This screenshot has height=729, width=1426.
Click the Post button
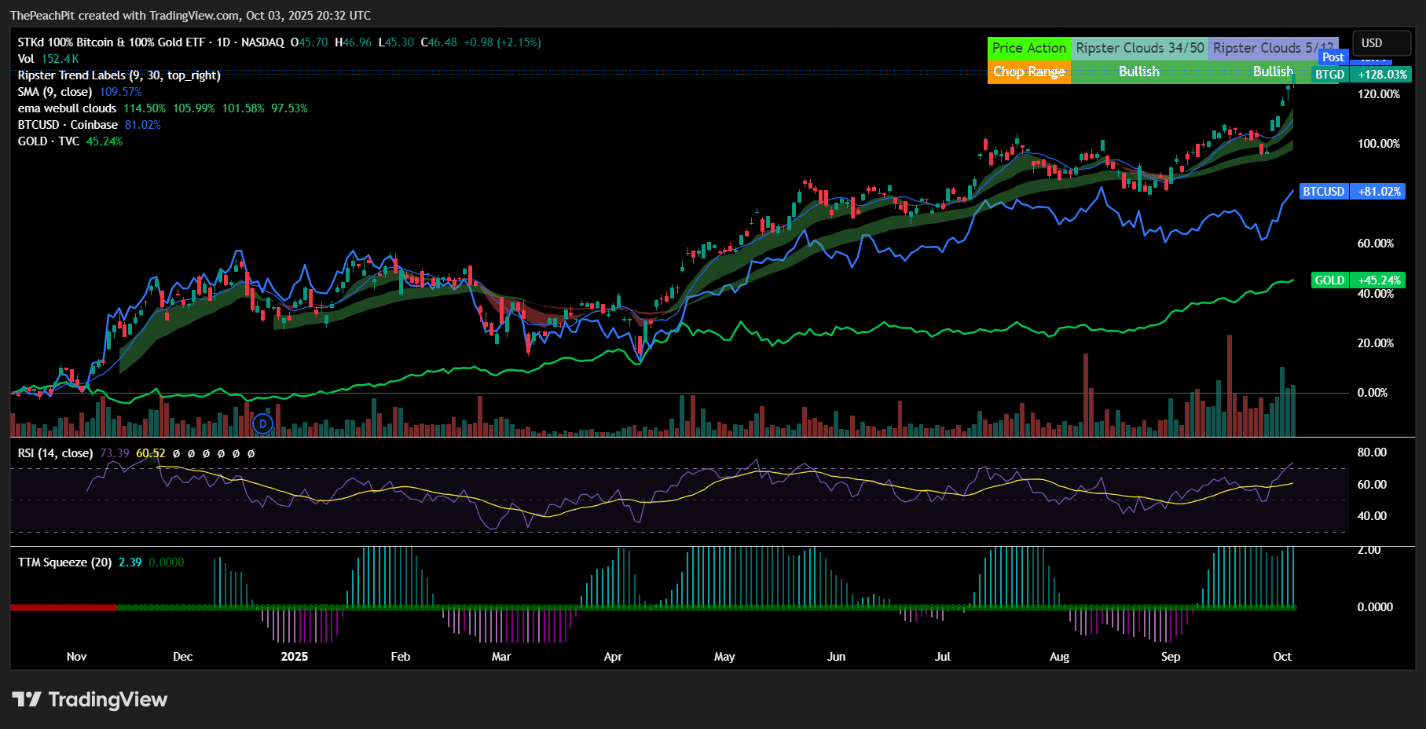pos(1333,57)
